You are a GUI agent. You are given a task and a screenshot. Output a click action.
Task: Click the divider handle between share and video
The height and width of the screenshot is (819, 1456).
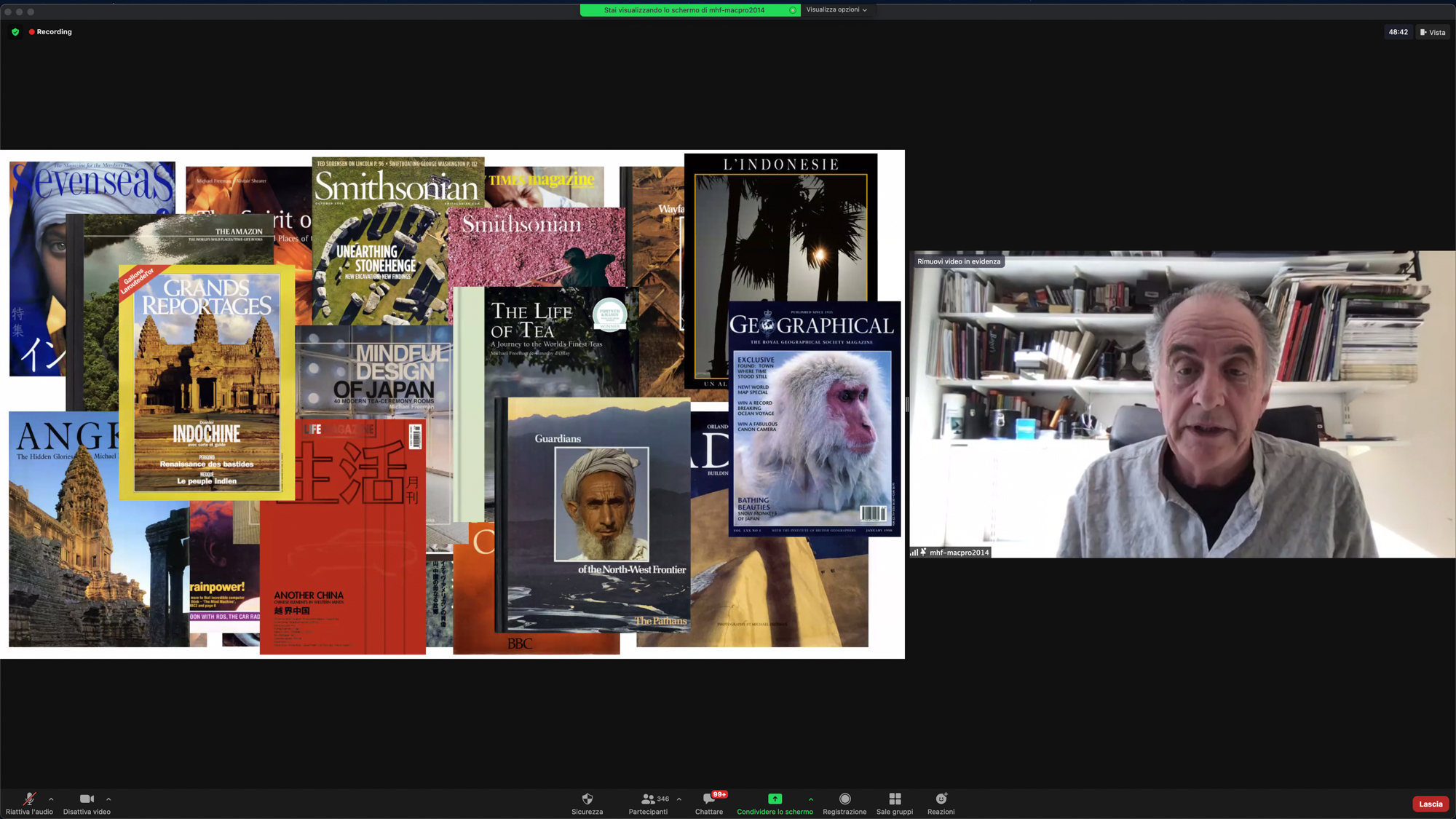tap(906, 405)
